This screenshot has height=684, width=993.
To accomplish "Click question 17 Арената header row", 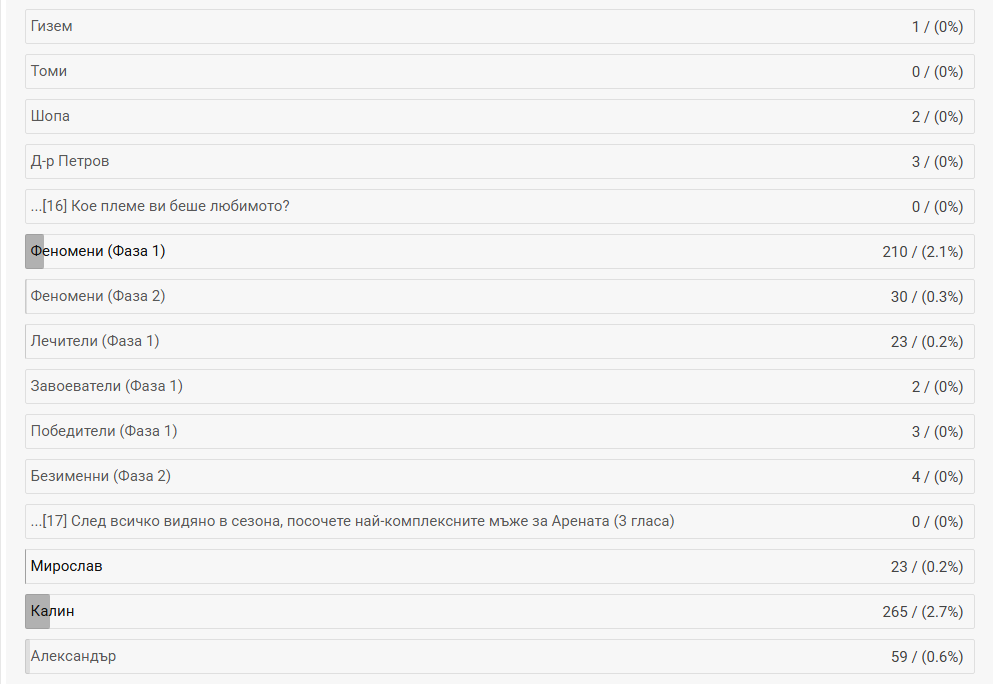I will [x=499, y=522].
